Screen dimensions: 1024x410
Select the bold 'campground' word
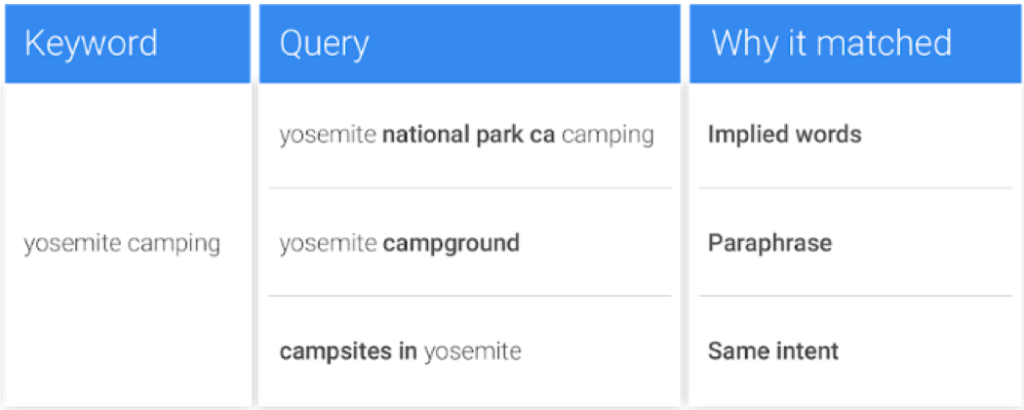(451, 244)
